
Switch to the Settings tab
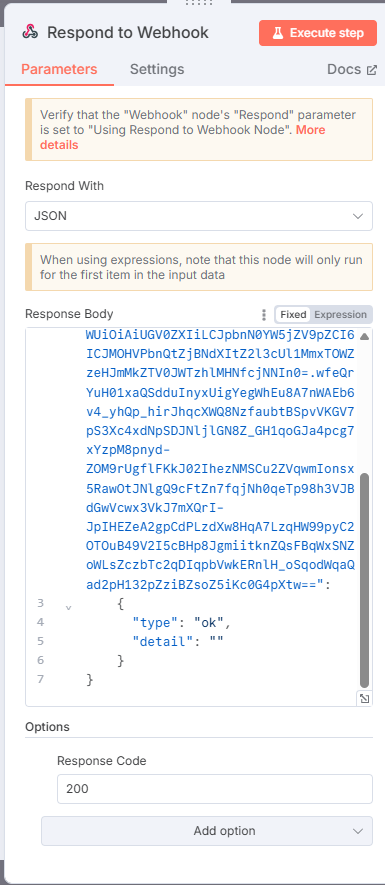click(x=157, y=69)
